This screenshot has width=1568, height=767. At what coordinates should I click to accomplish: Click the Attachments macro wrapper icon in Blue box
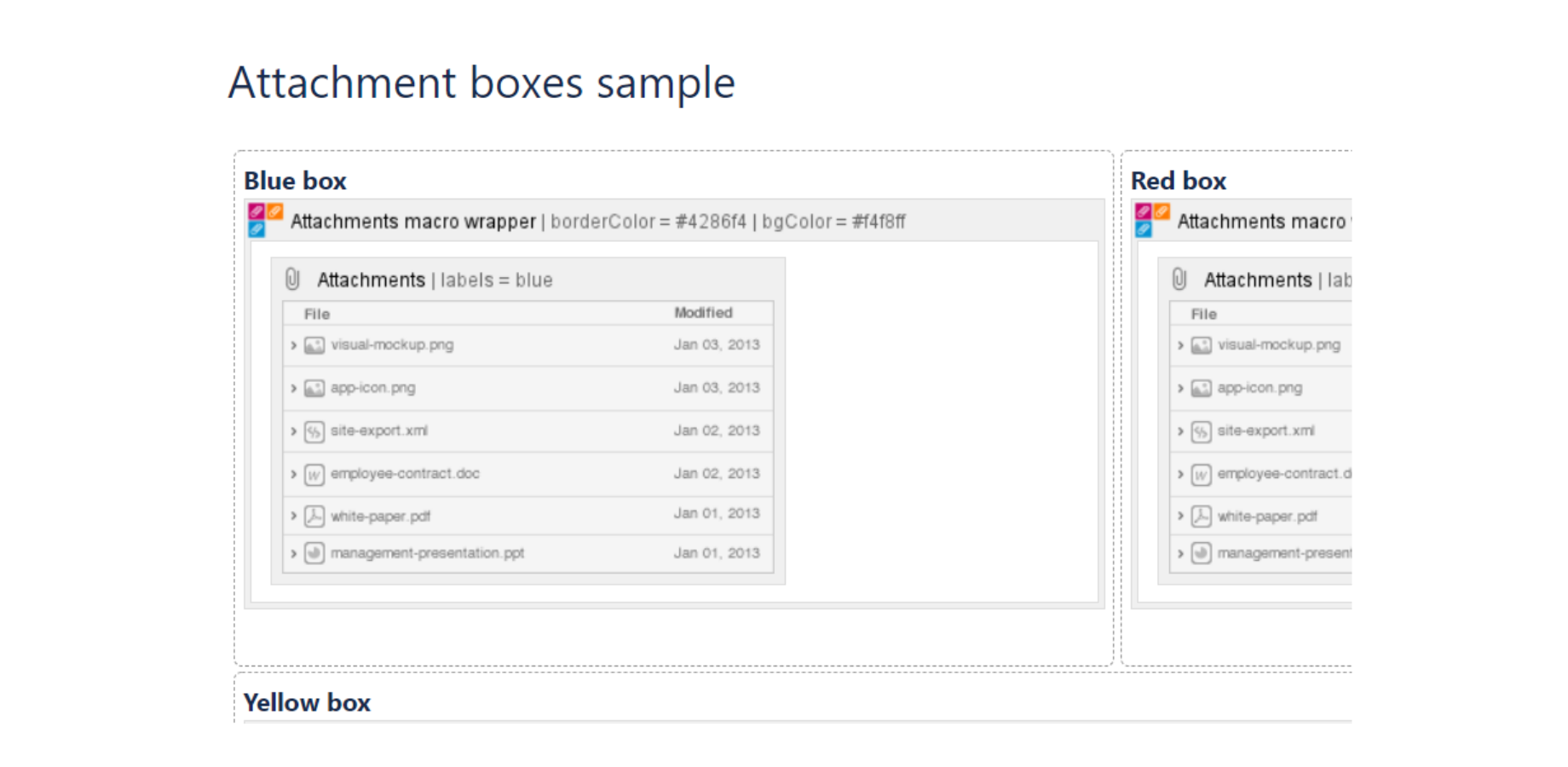coord(265,220)
